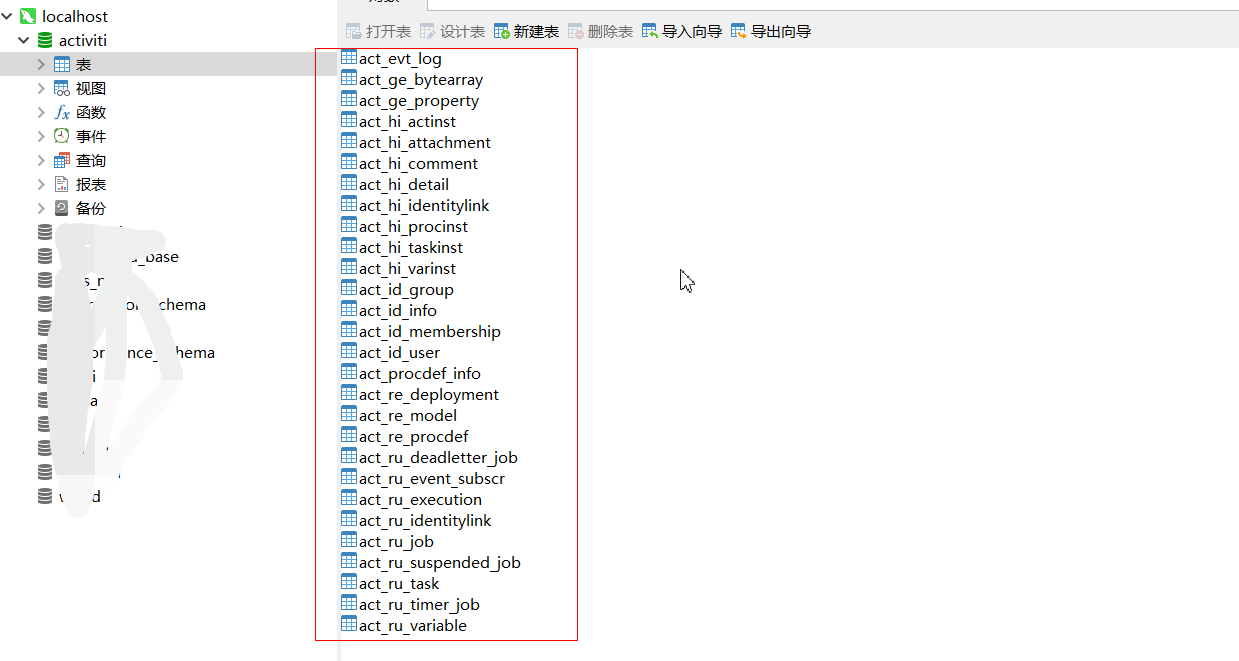Screen dimensions: 1239x661
Task: Click the last database icon in tree
Action: tap(45, 496)
